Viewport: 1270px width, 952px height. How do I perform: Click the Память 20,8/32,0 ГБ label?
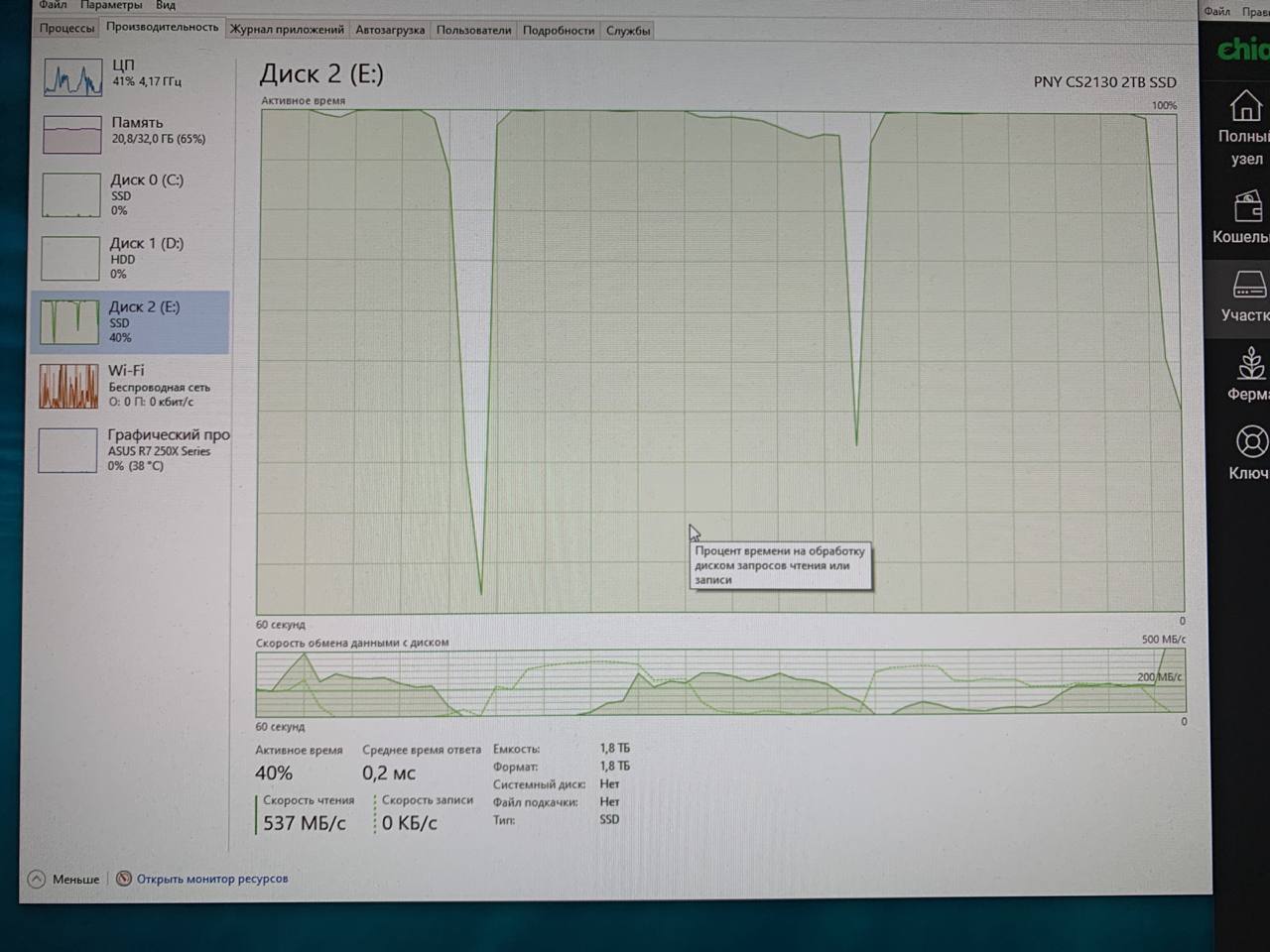tap(158, 130)
